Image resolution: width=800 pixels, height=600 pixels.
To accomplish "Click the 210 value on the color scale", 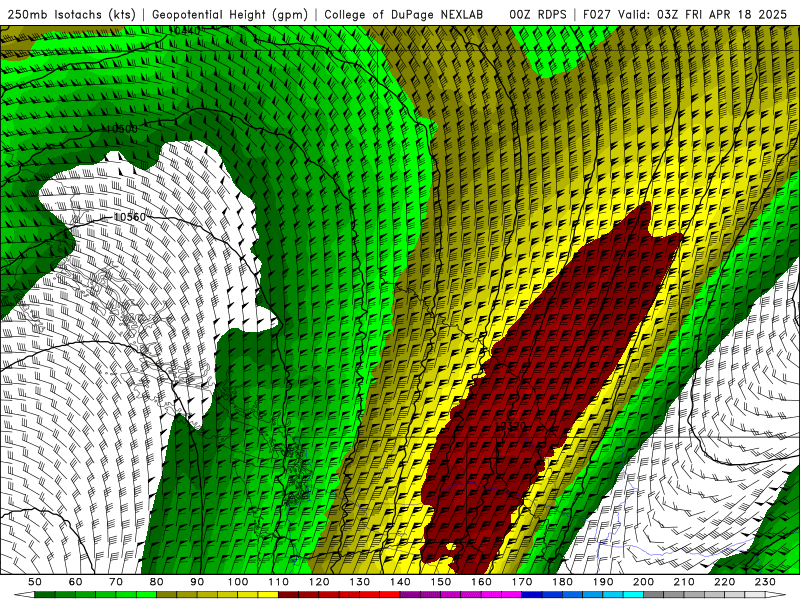I will 684,582.
